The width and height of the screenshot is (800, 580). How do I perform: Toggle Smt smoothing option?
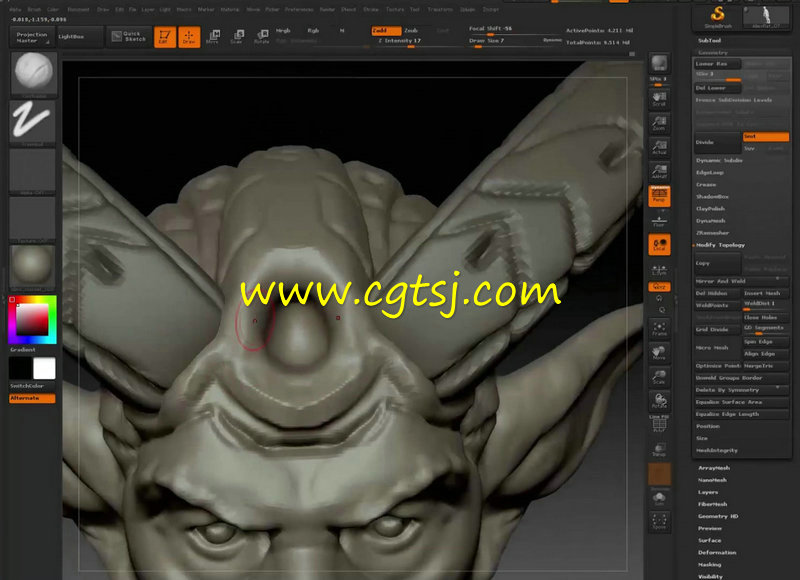point(766,137)
